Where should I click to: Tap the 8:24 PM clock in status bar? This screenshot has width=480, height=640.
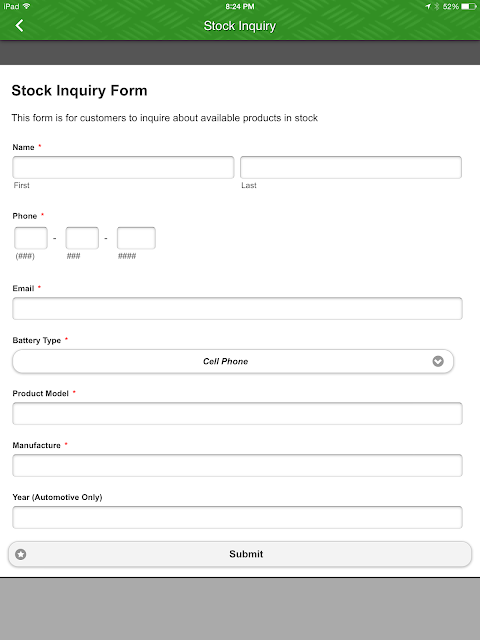(240, 6)
